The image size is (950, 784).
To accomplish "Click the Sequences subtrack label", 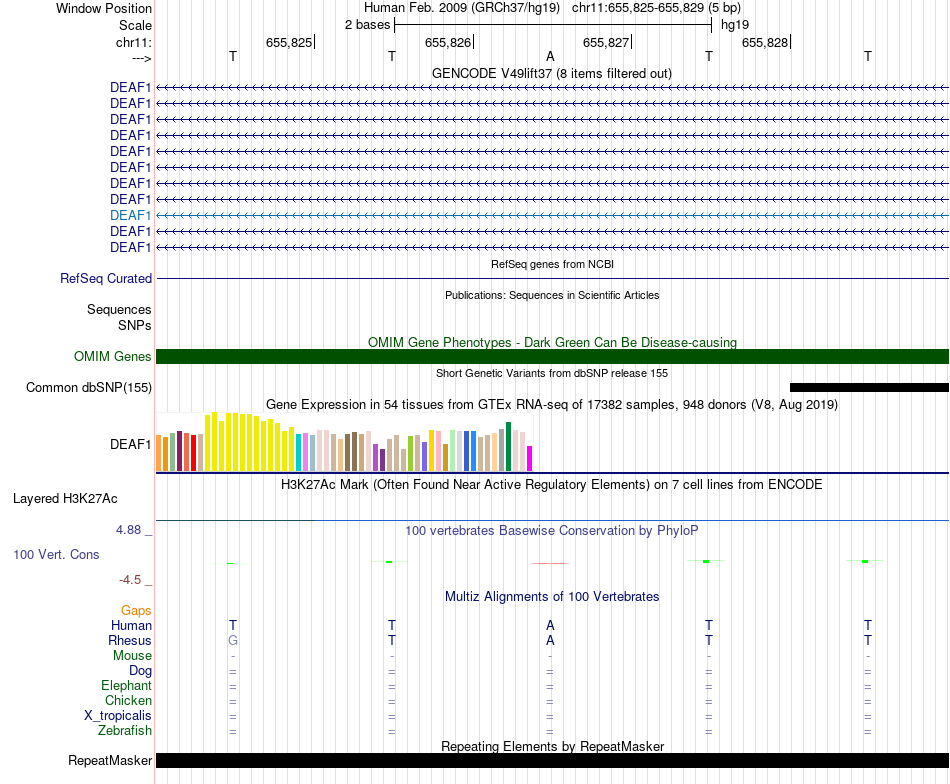I will coord(119,310).
